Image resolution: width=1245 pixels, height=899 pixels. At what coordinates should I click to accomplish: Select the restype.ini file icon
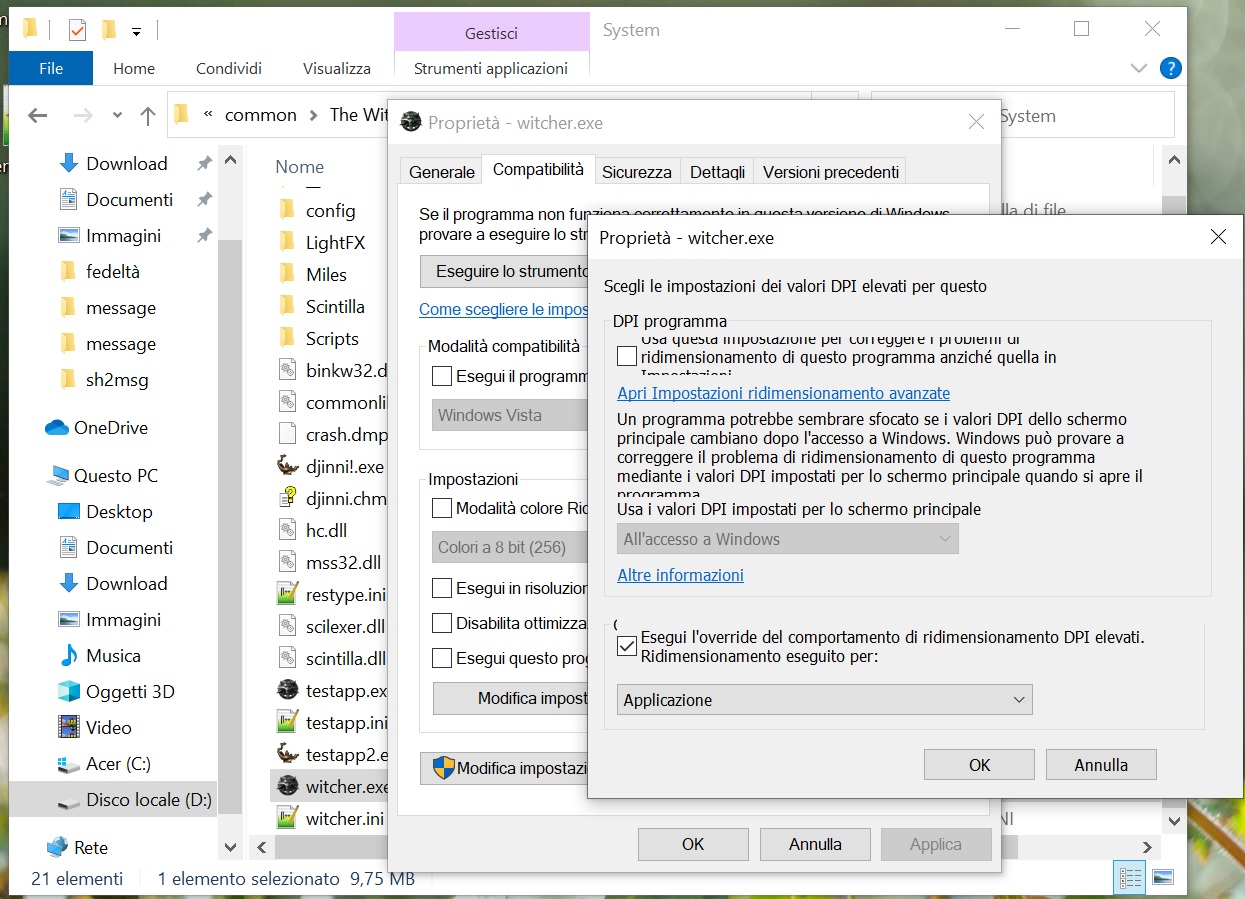click(288, 594)
